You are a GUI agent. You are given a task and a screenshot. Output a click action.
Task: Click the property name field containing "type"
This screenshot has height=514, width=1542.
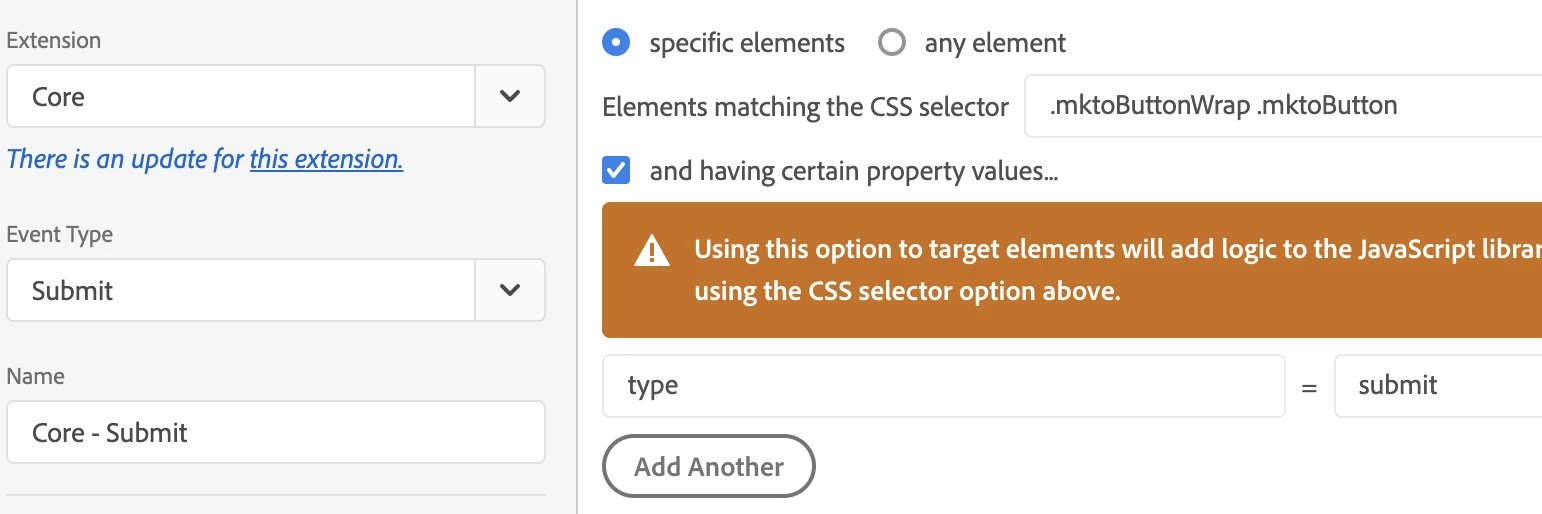(x=943, y=386)
